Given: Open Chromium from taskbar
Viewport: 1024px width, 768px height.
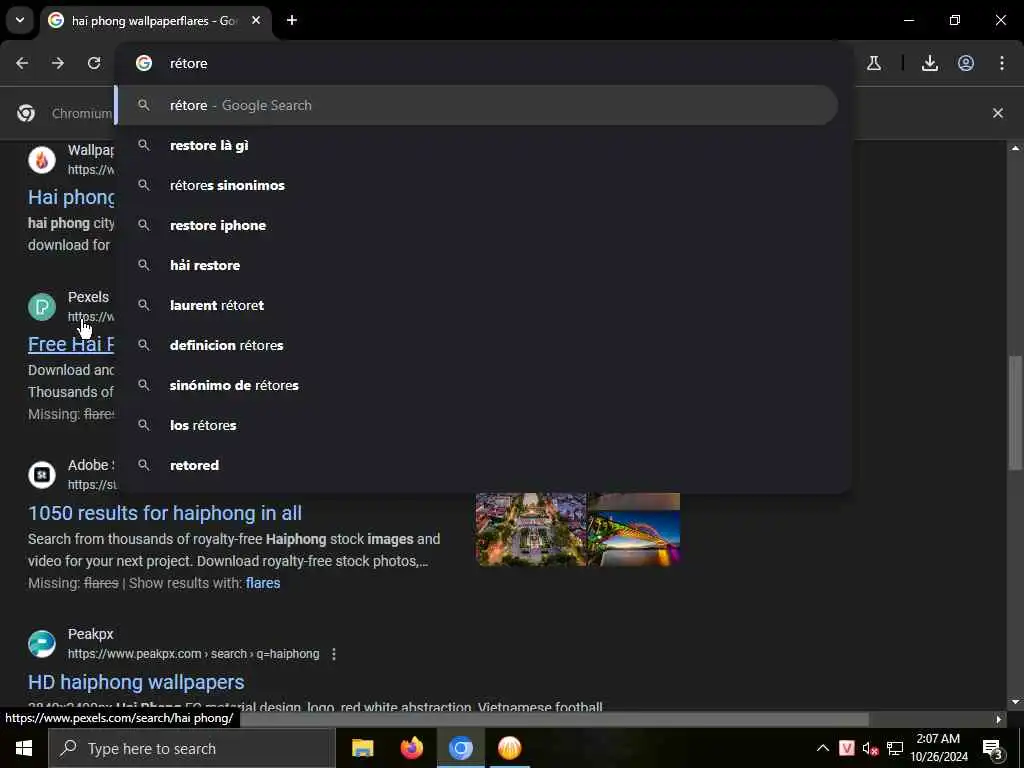Looking at the screenshot, I should [460, 748].
